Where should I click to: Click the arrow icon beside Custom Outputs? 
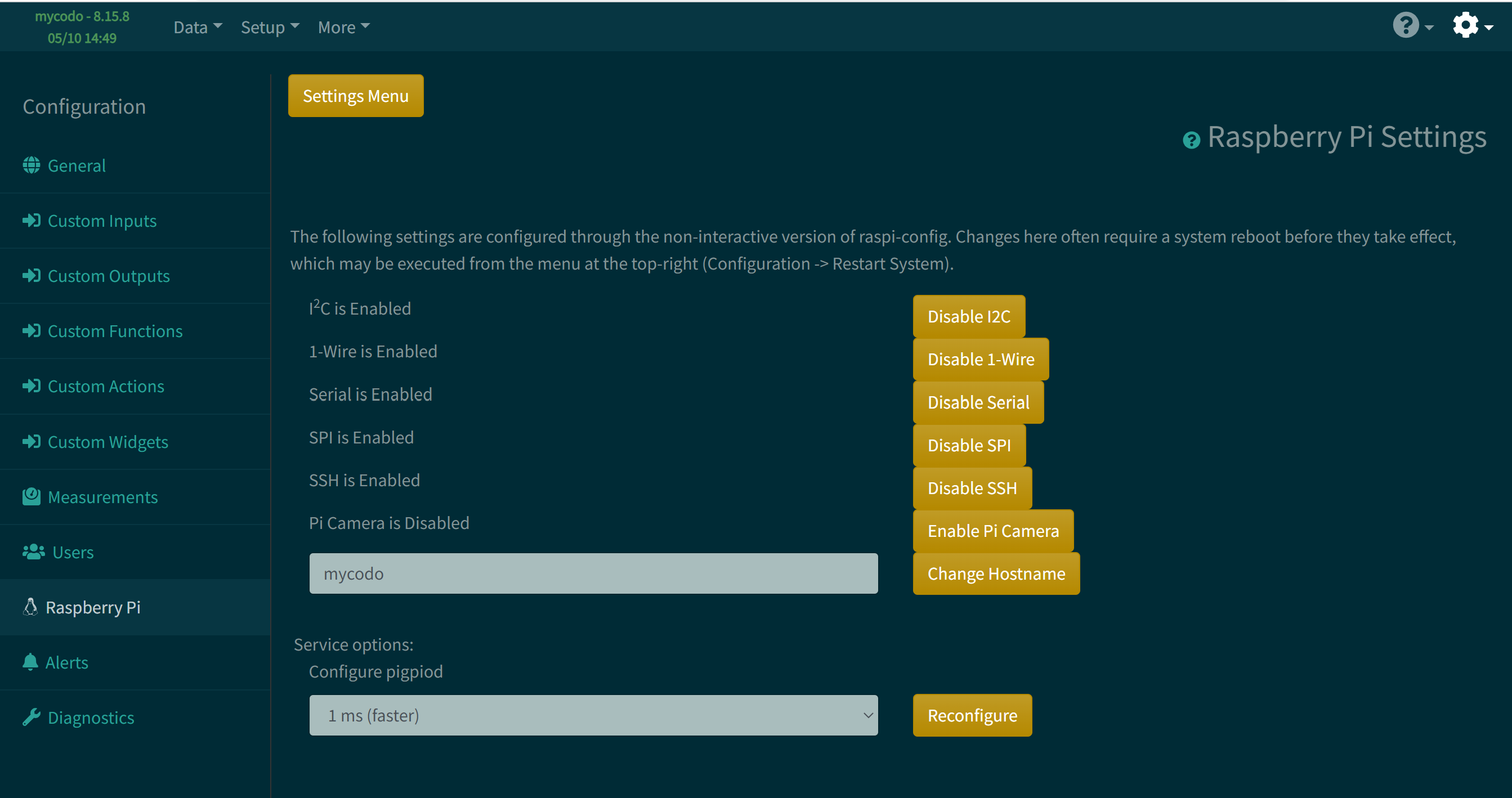coord(31,276)
